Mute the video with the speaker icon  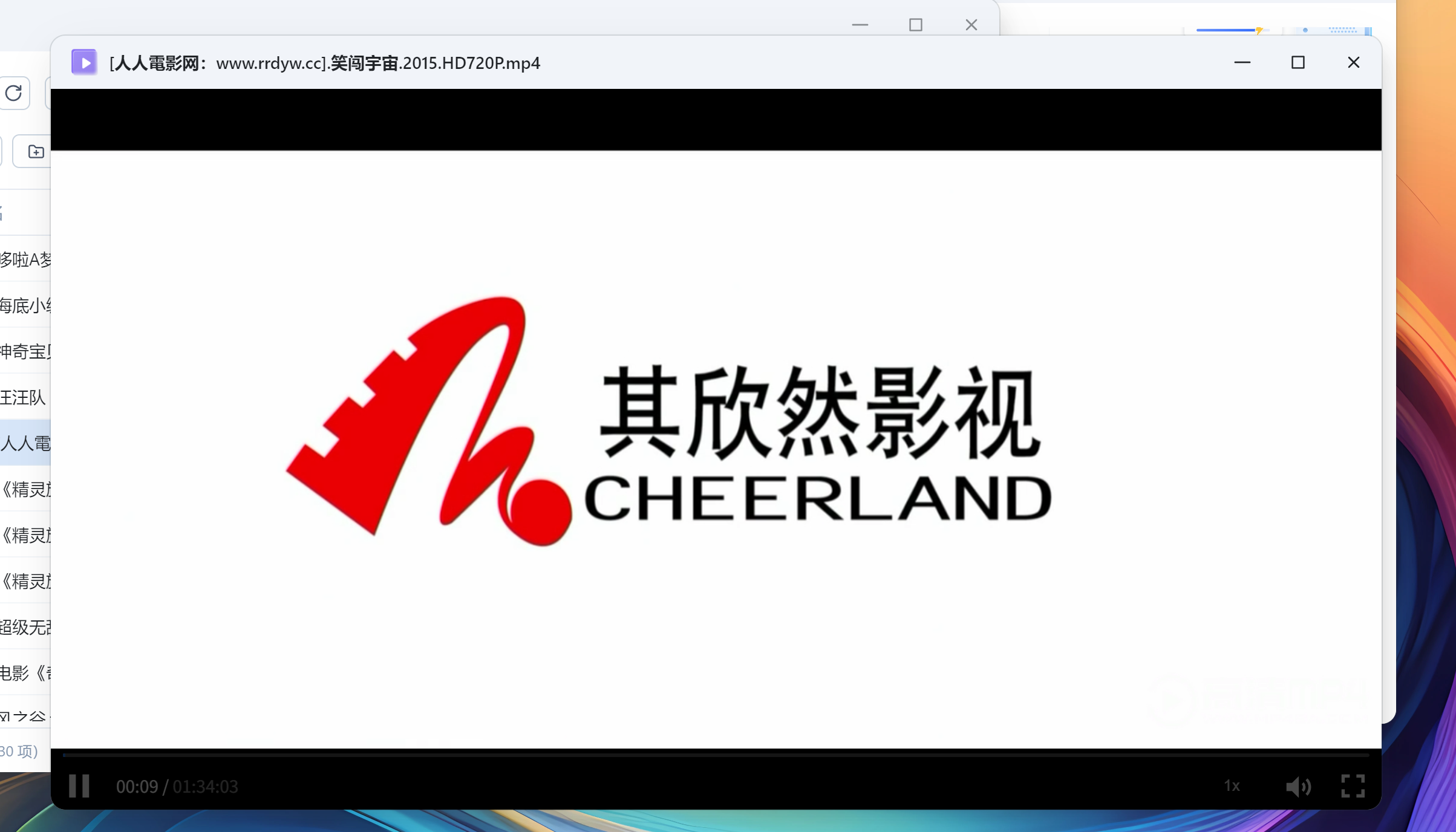point(1298,786)
